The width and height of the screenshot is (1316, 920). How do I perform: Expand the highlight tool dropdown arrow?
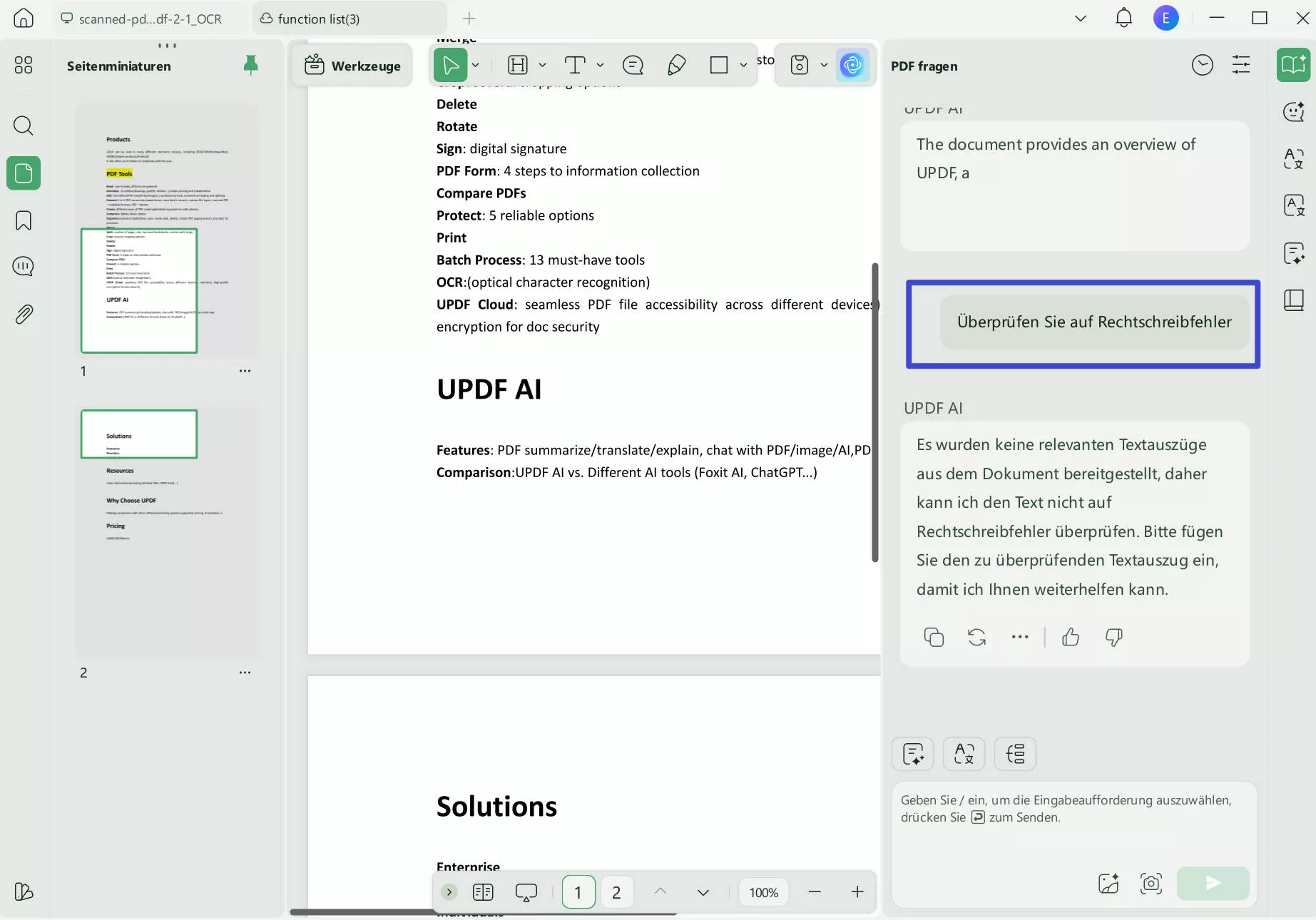pyautogui.click(x=542, y=66)
